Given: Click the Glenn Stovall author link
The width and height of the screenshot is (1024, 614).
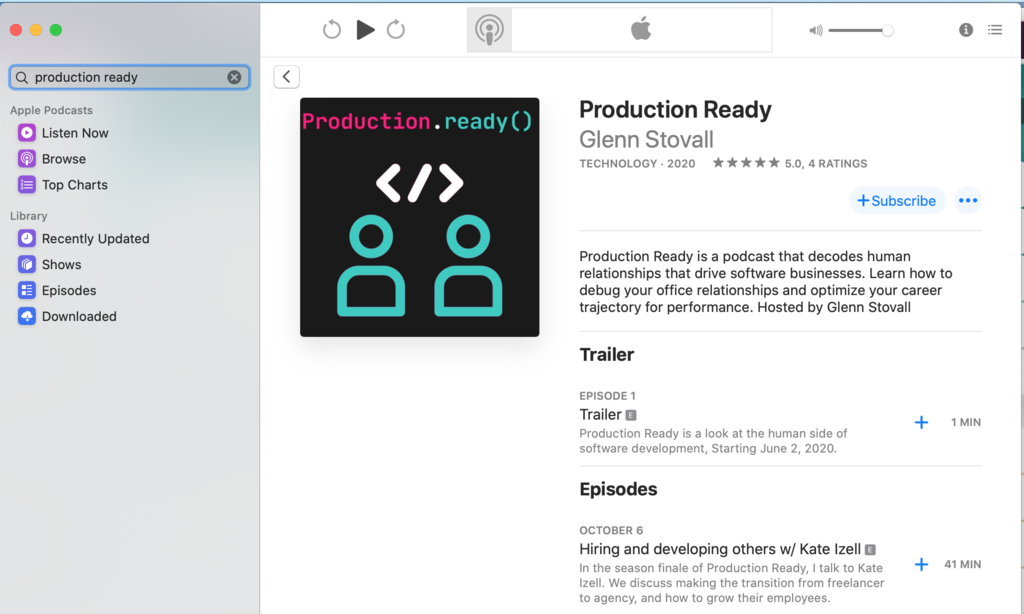Looking at the screenshot, I should pos(646,139).
